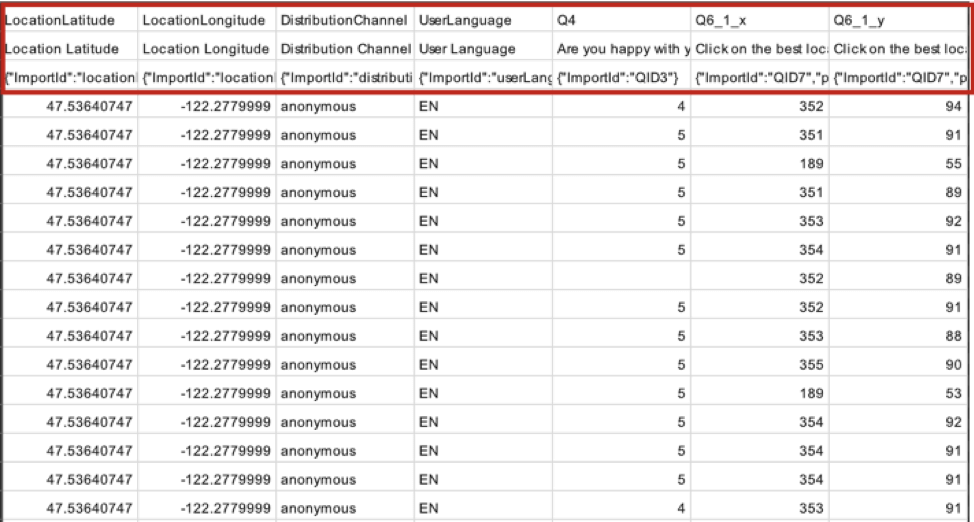This screenshot has width=974, height=522.
Task: Select 92 in the row with 354
Action: point(898,422)
